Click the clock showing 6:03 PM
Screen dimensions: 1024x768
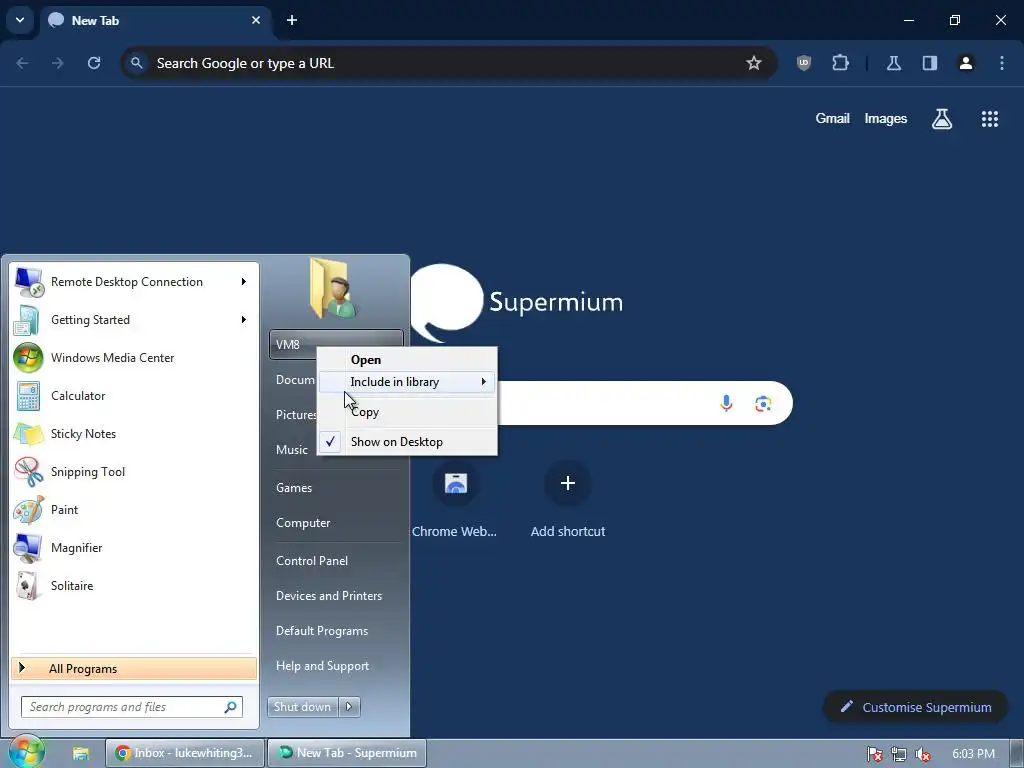pos(974,754)
